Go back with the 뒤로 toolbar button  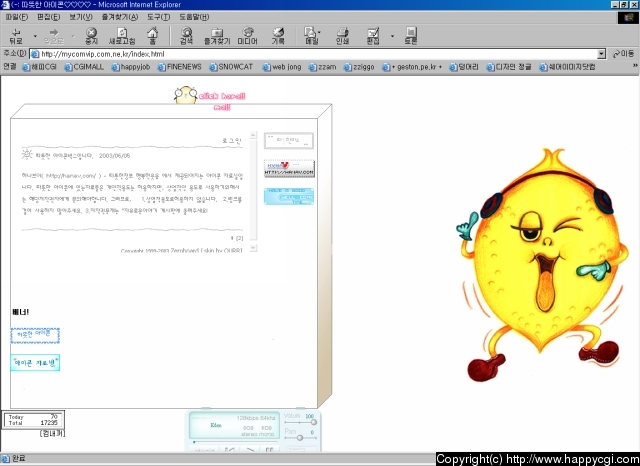[16, 36]
